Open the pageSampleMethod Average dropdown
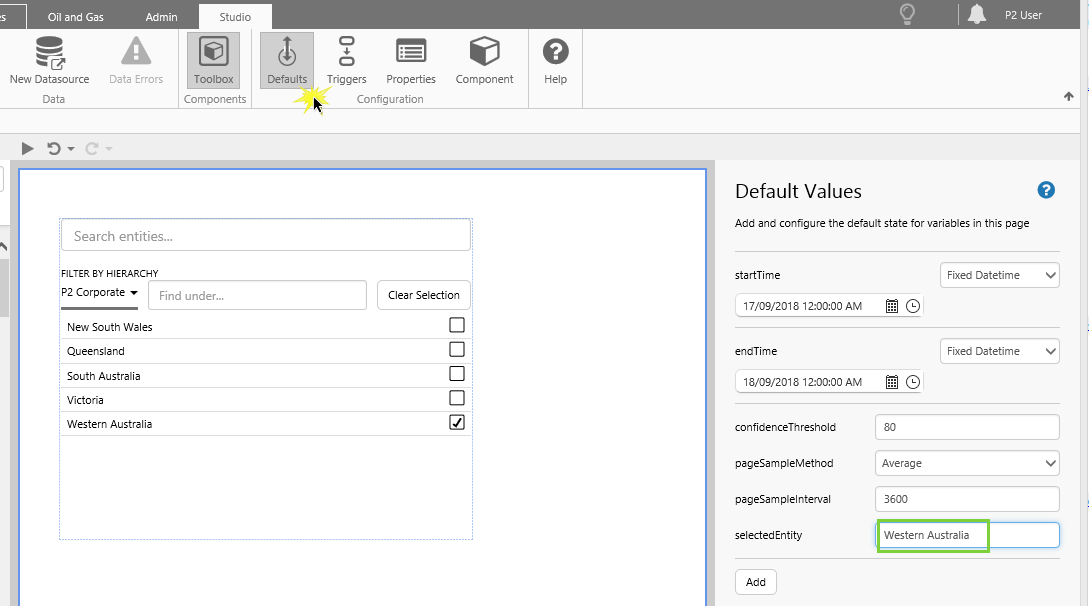The width and height of the screenshot is (1089, 606). (x=966, y=463)
